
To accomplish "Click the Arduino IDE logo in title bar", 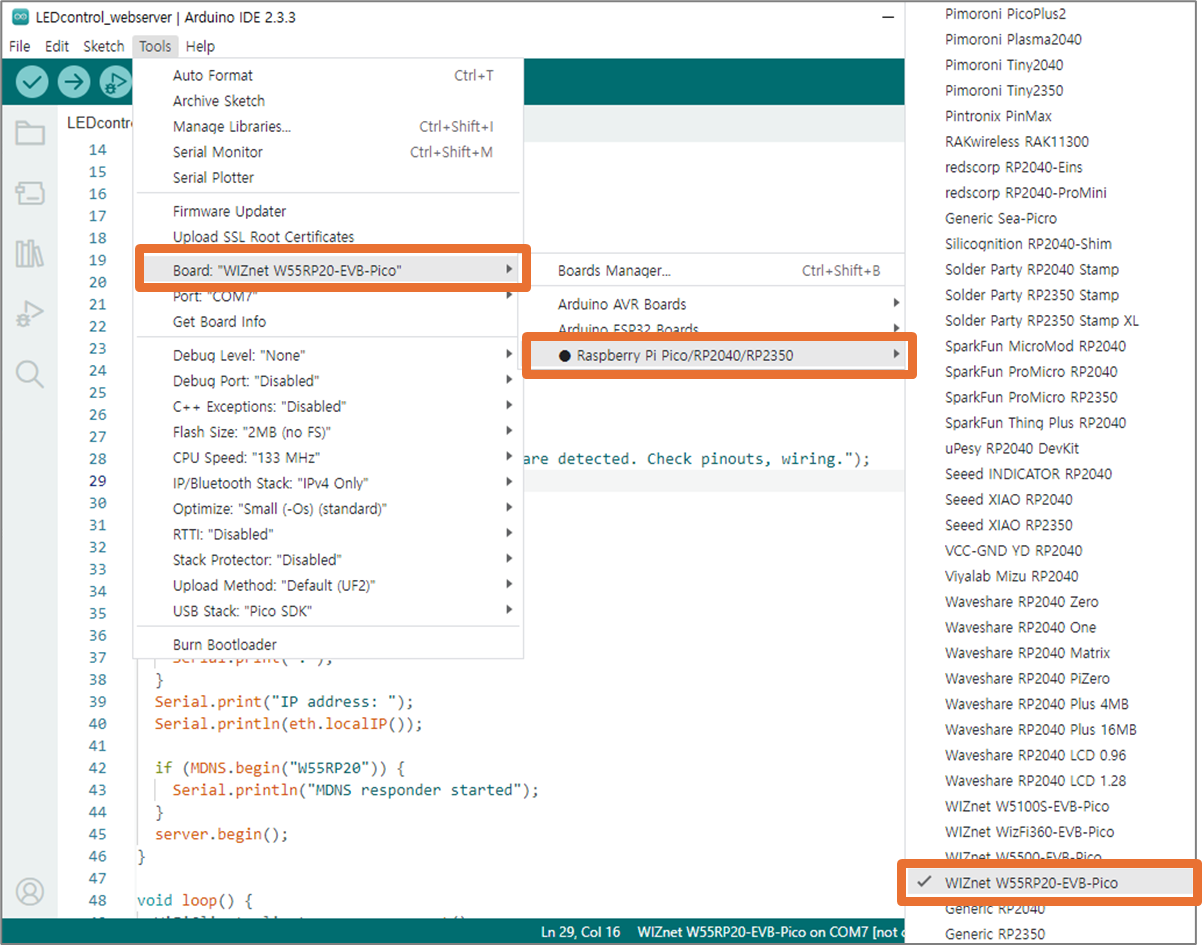I will pyautogui.click(x=20, y=18).
